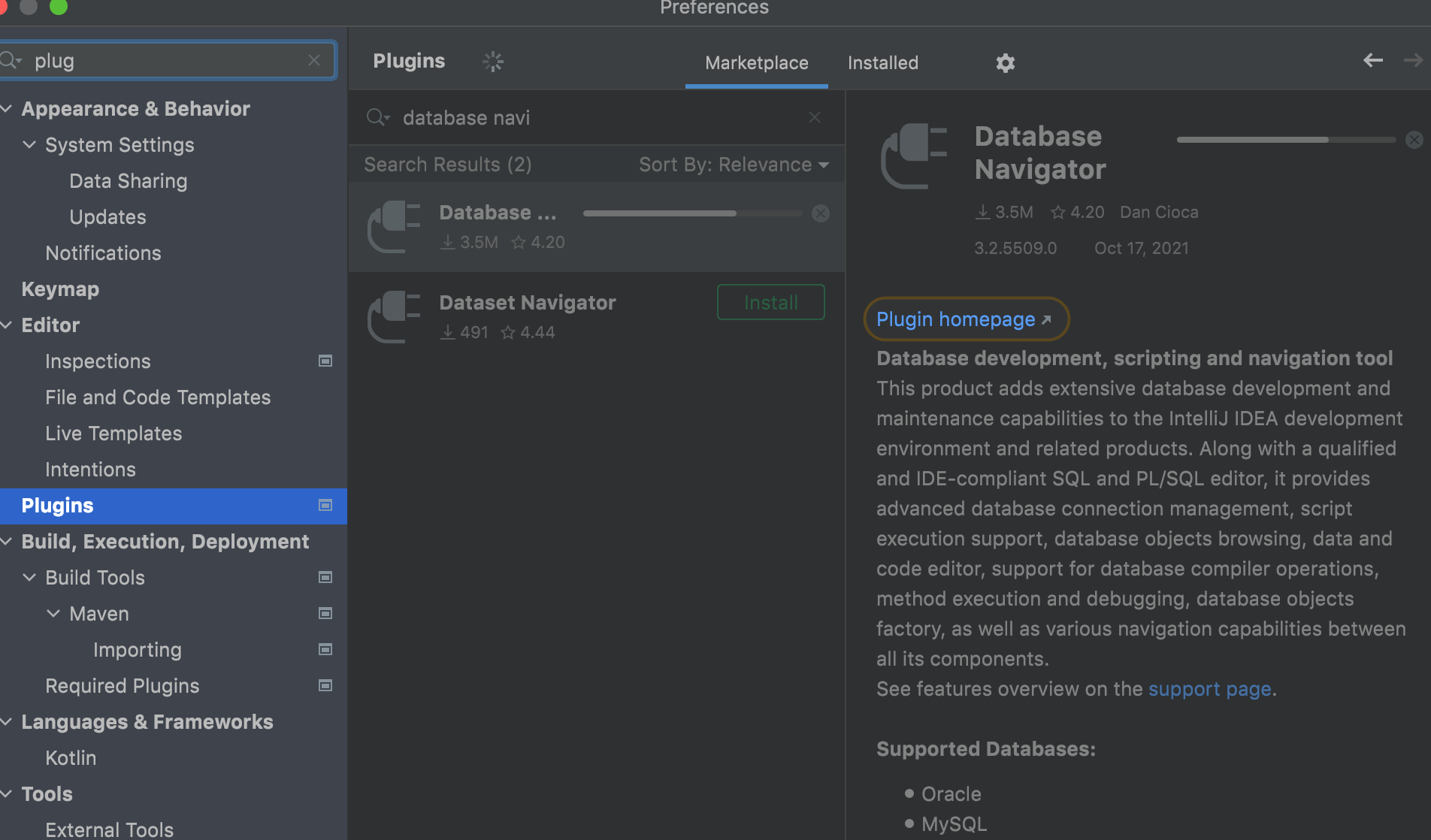Viewport: 1431px width, 840px height.
Task: Focus the 'database navi' plugin search field
Action: point(597,117)
